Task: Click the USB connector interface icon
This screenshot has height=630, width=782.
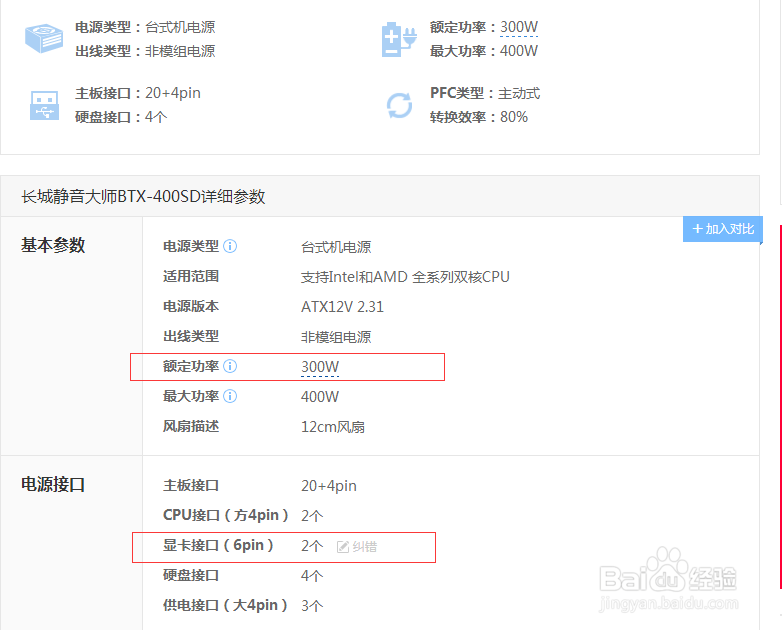Action: (44, 105)
